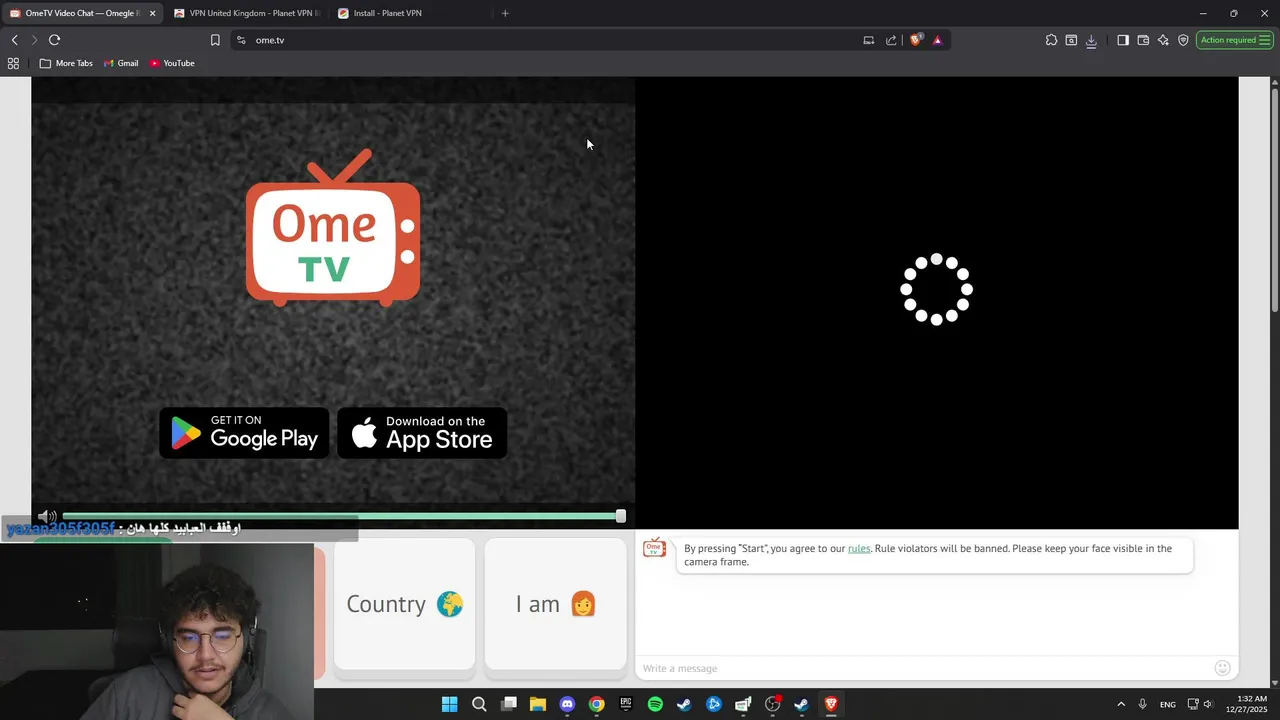Open a new browser tab
The image size is (1280, 720).
coord(505,13)
